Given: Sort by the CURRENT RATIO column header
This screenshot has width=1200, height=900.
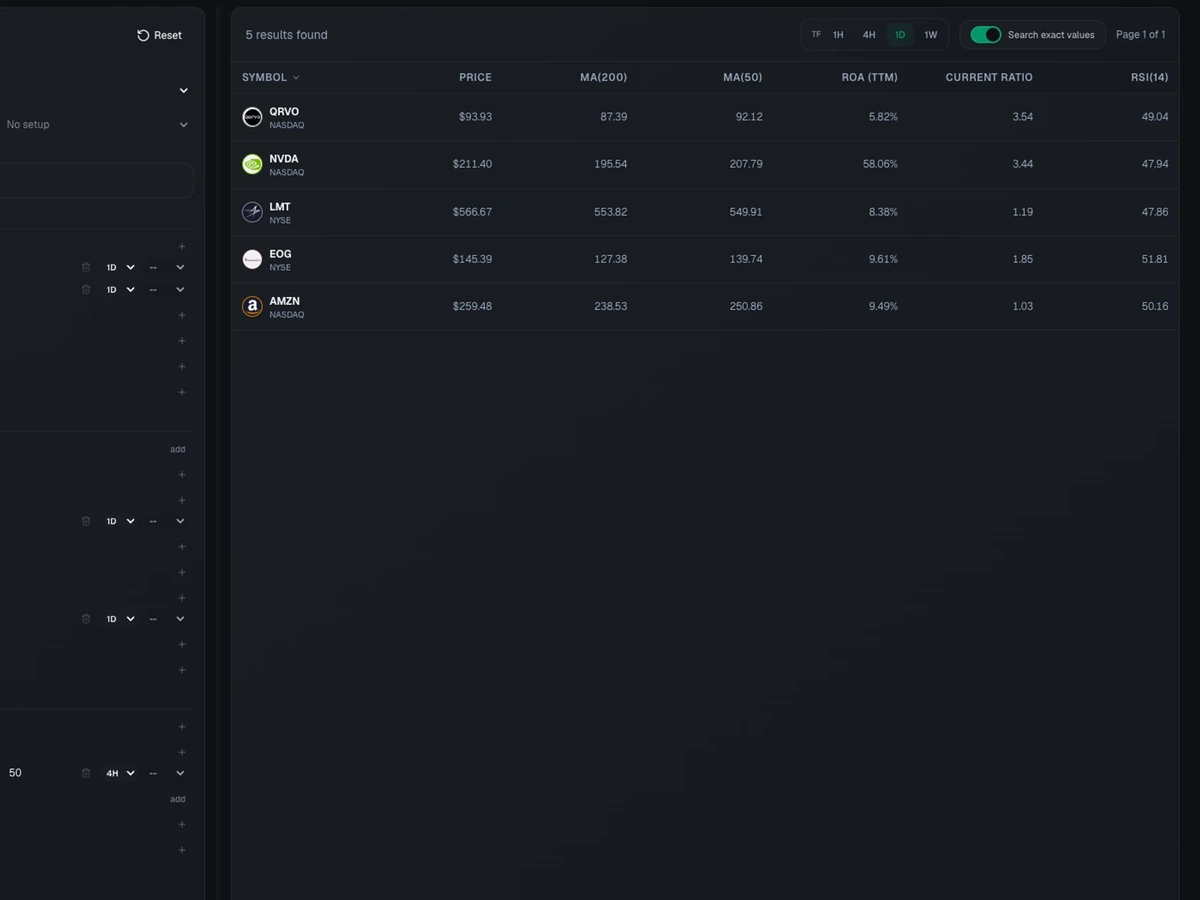Looking at the screenshot, I should [989, 78].
